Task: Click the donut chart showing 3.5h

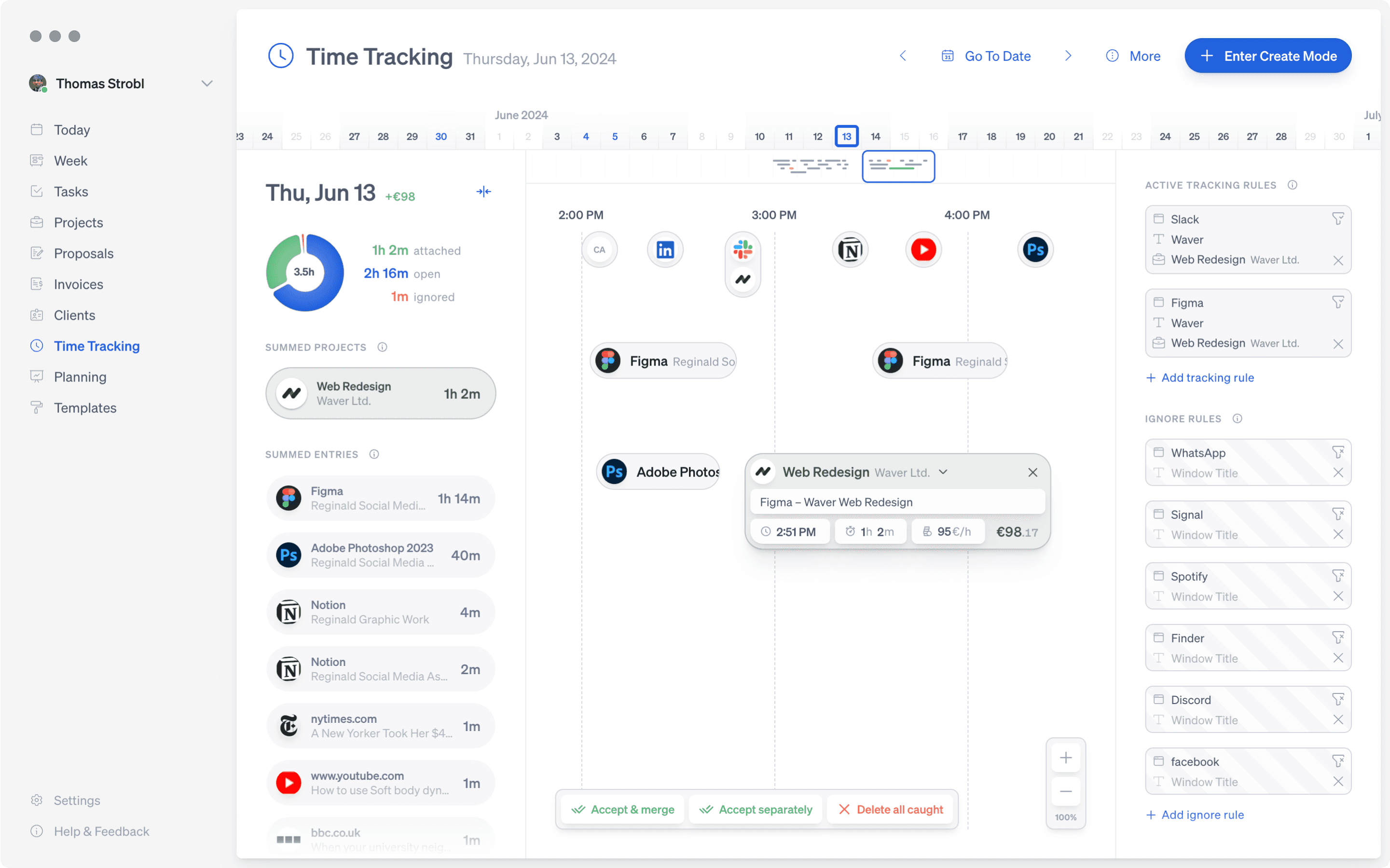Action: (x=304, y=272)
